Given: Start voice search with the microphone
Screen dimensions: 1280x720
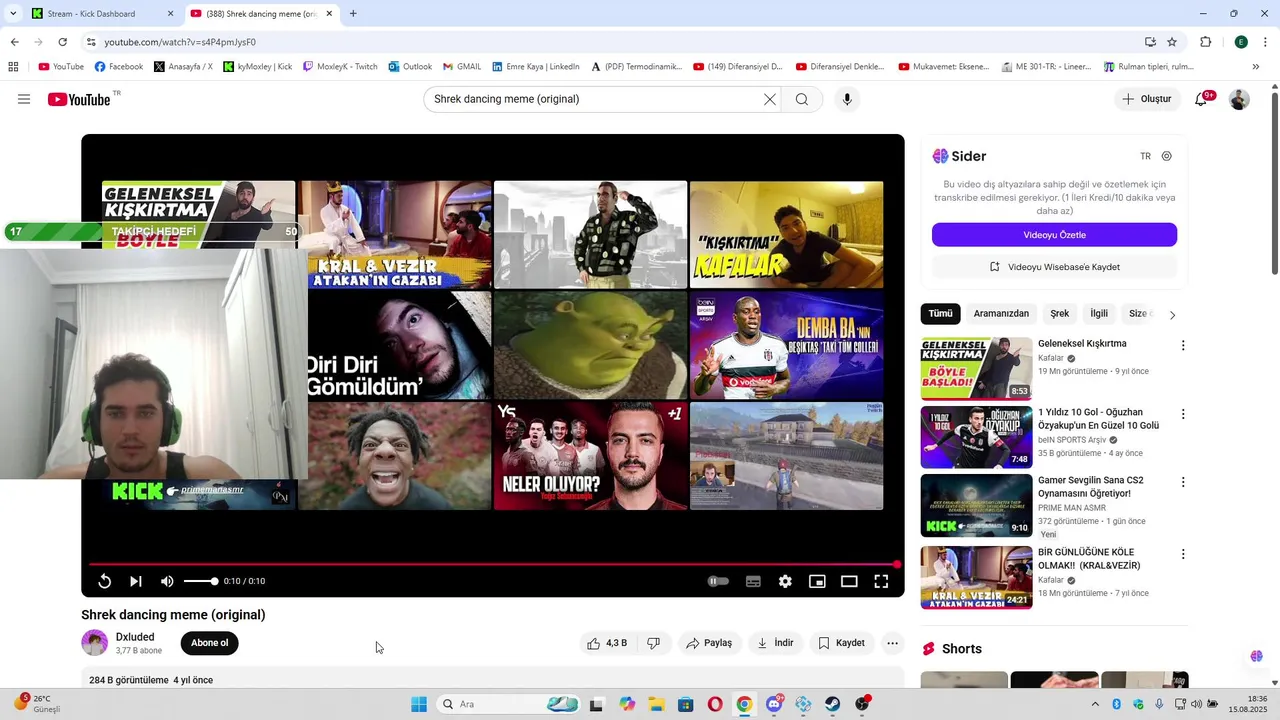Looking at the screenshot, I should [847, 99].
